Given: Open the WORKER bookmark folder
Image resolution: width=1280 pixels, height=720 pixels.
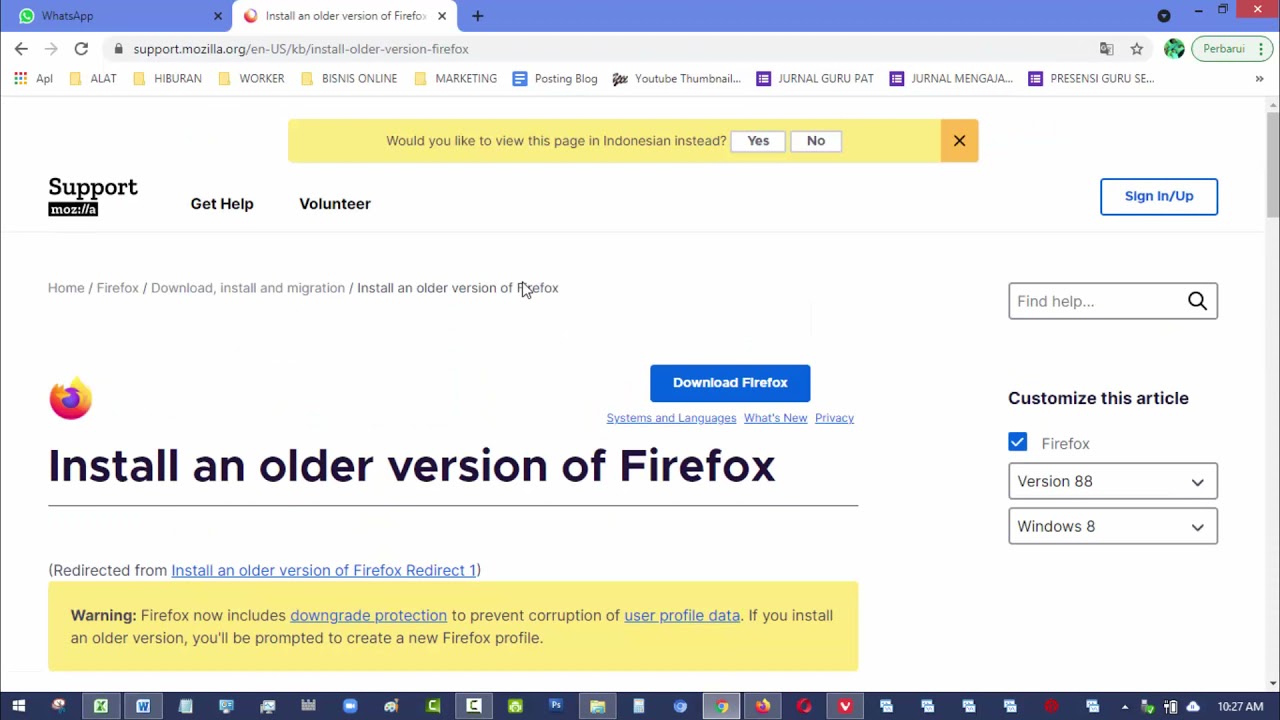Looking at the screenshot, I should click(251, 78).
